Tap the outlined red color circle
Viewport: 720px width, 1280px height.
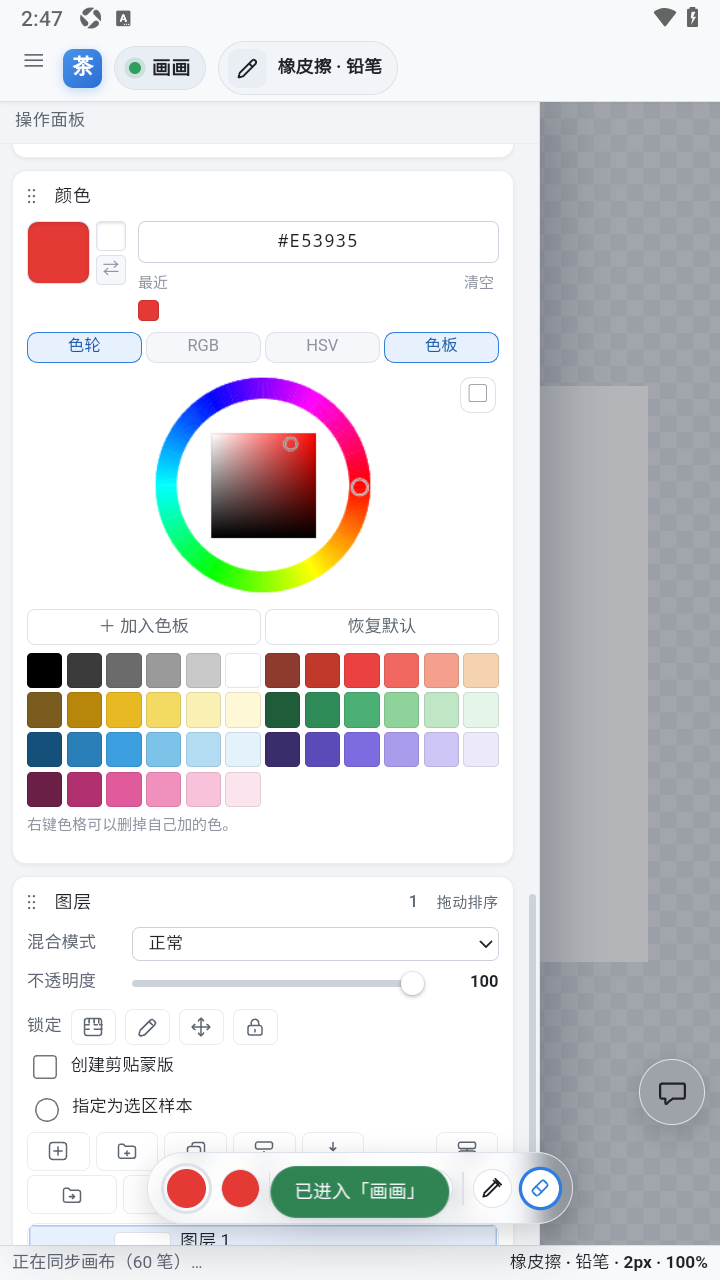[186, 1189]
